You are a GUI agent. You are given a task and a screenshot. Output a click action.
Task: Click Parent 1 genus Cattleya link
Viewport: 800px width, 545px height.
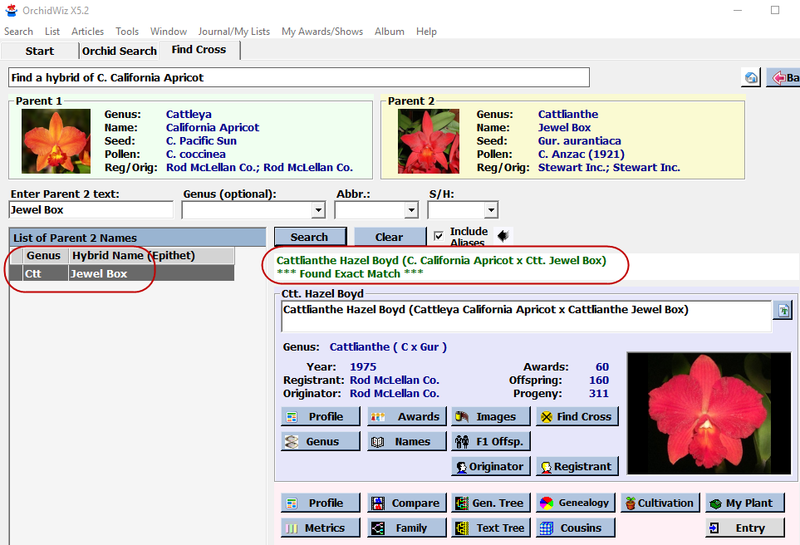(189, 114)
